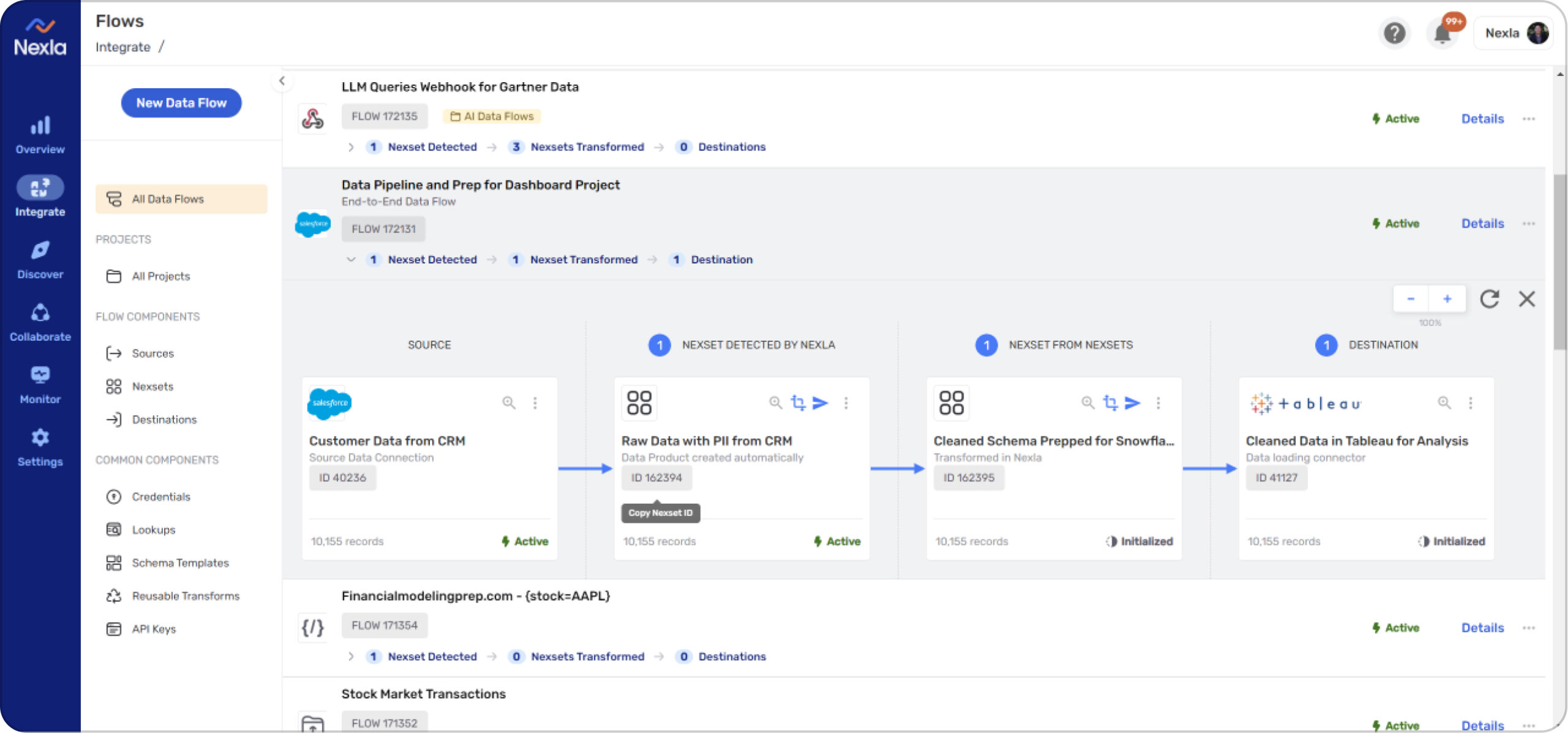Toggle Active state on Customer Data source card
The image size is (1568, 733).
point(524,541)
